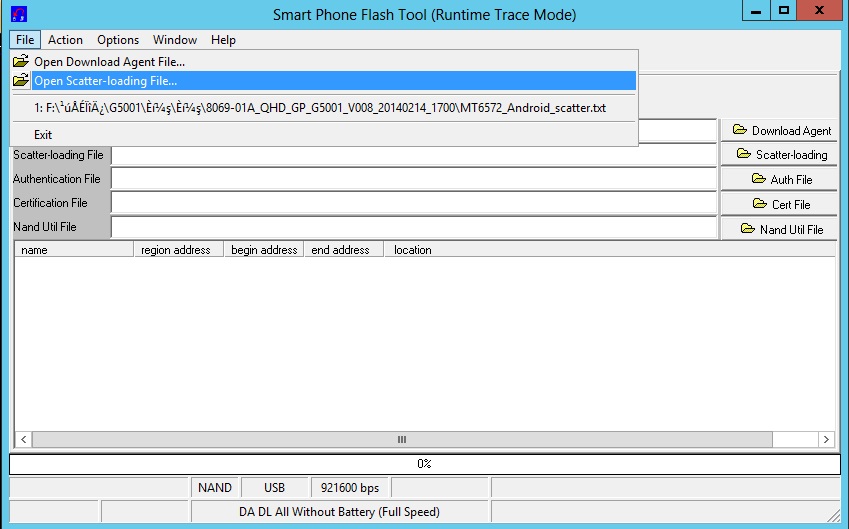Open the Options menu
This screenshot has width=849, height=529.
(118, 40)
